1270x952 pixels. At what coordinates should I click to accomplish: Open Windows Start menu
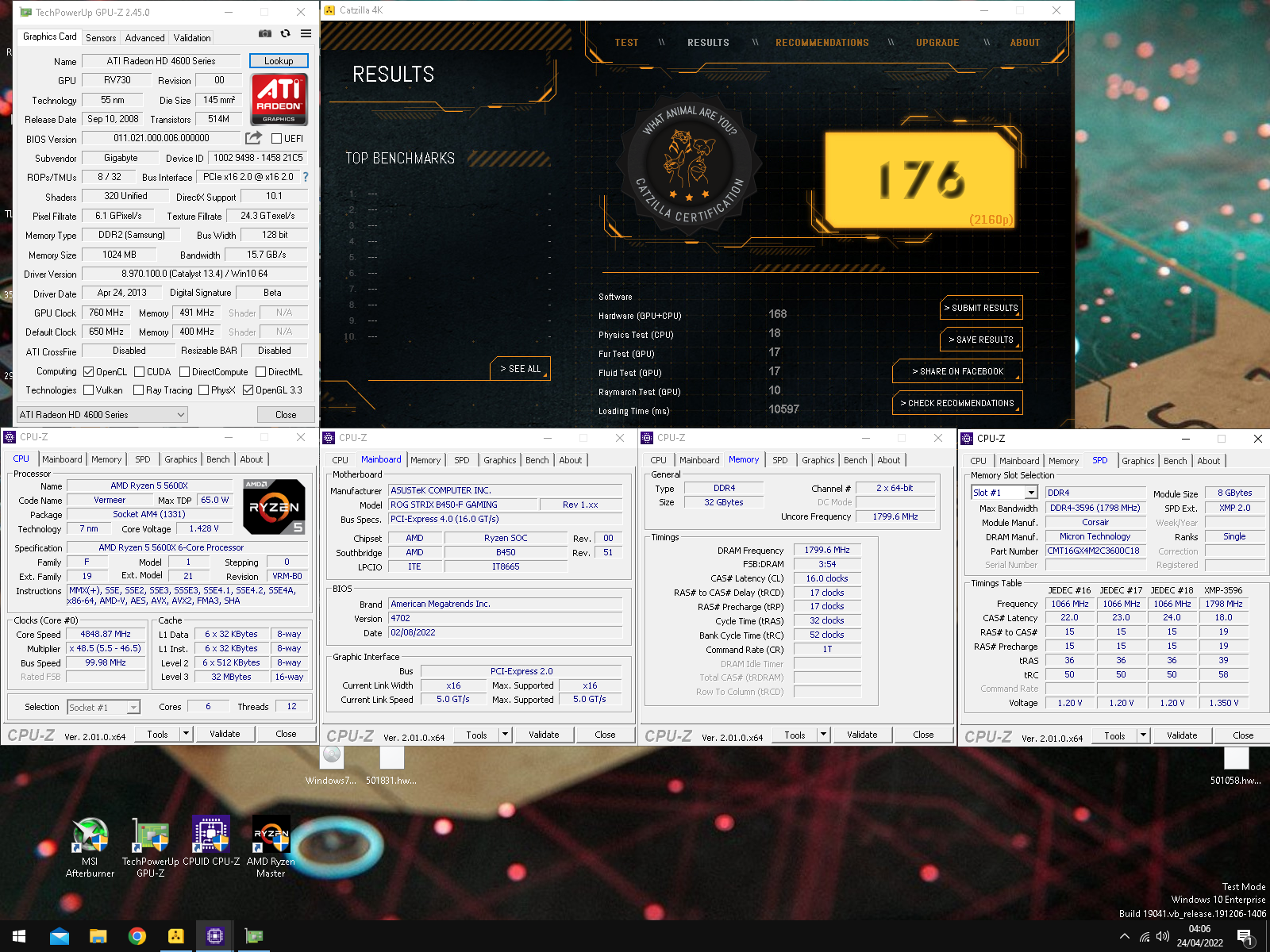pyautogui.click(x=19, y=936)
